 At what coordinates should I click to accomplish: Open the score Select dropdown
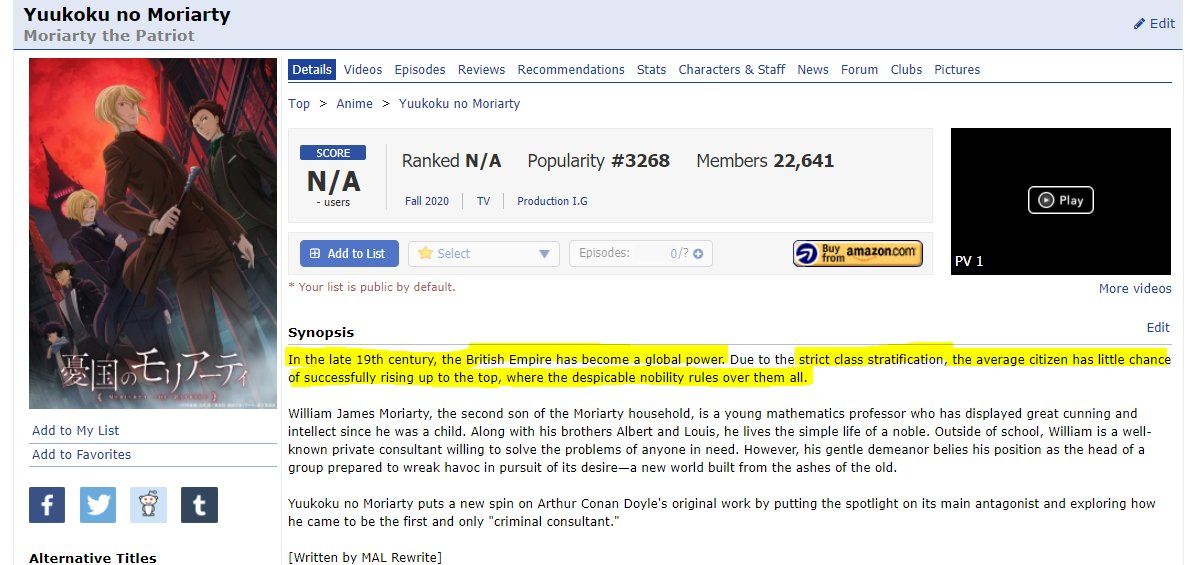click(484, 254)
